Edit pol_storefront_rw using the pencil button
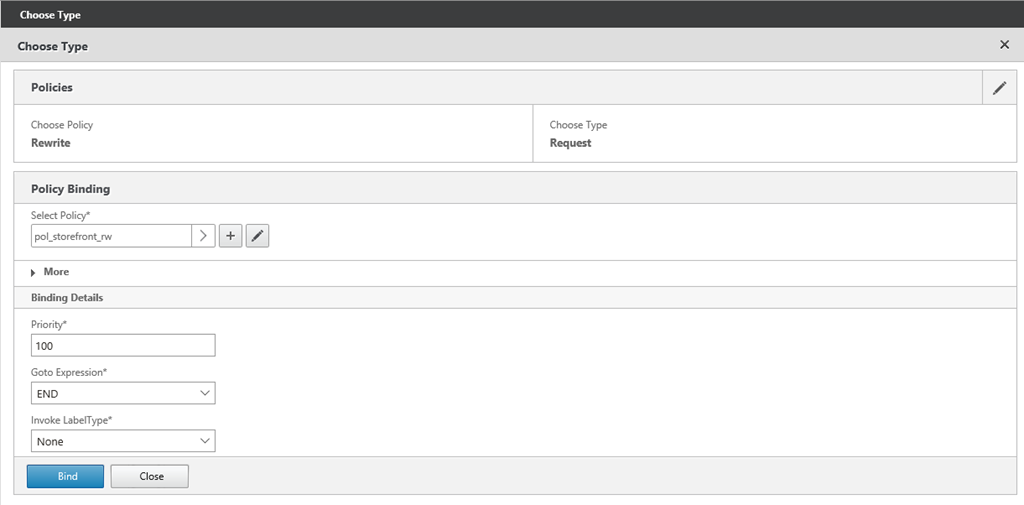 257,236
